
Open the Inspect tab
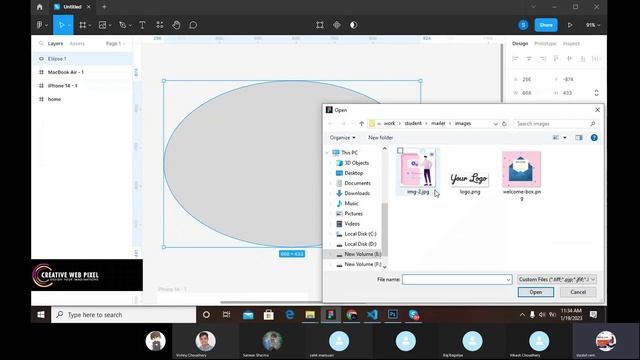point(571,43)
